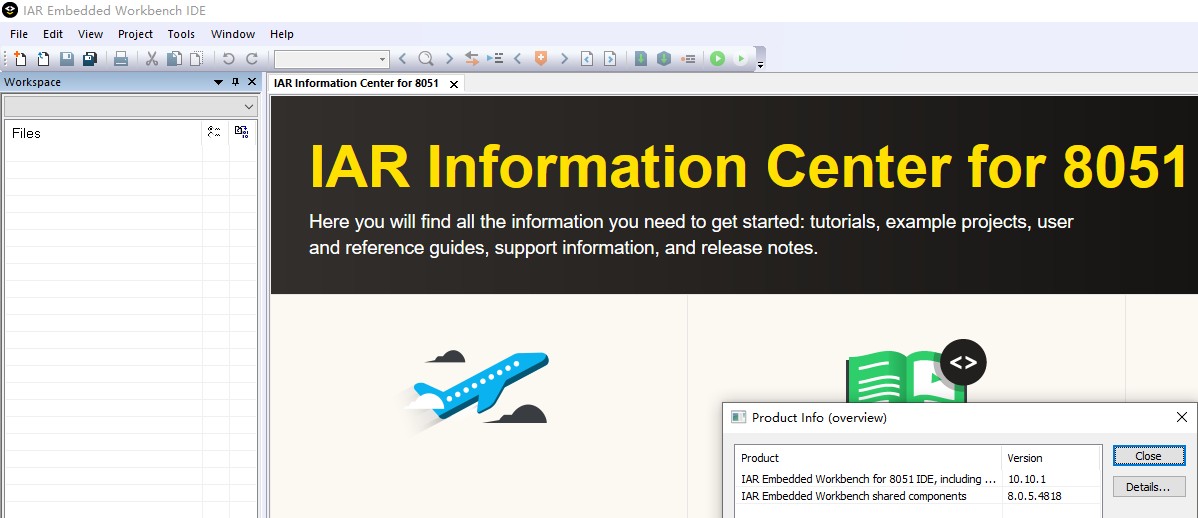Create a new document with toolbar icon
This screenshot has height=518, width=1198.
coord(21,59)
